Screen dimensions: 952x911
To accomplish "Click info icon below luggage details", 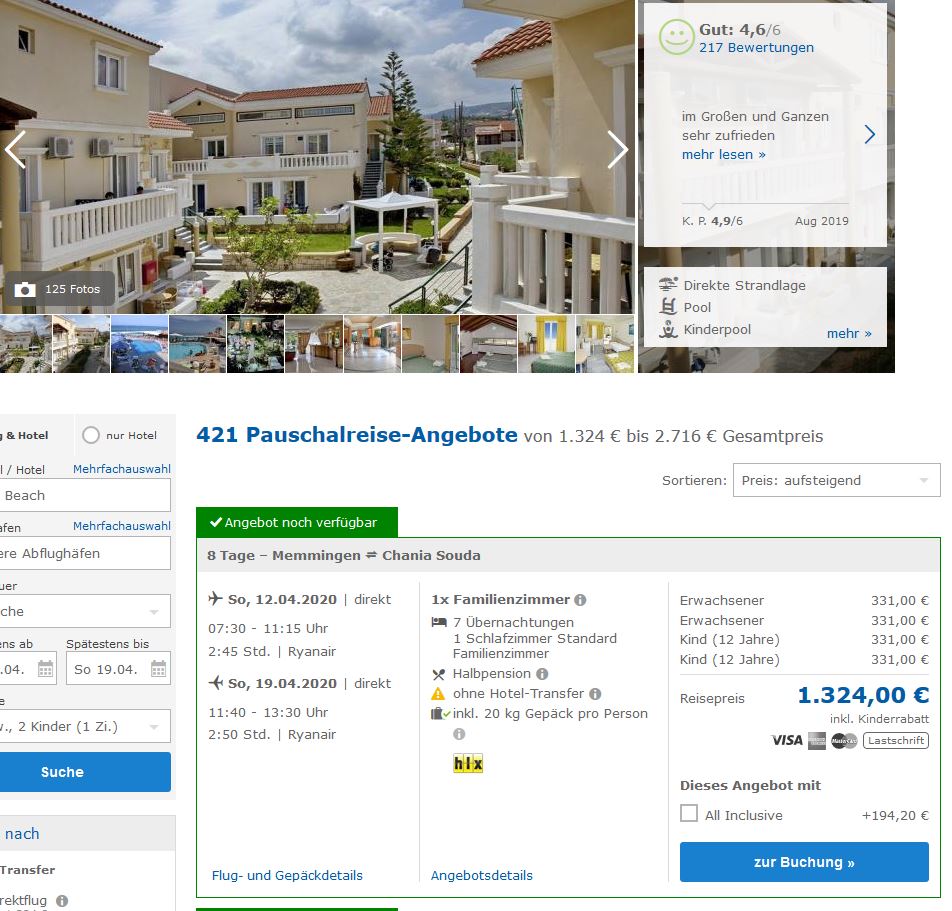I will [x=459, y=734].
